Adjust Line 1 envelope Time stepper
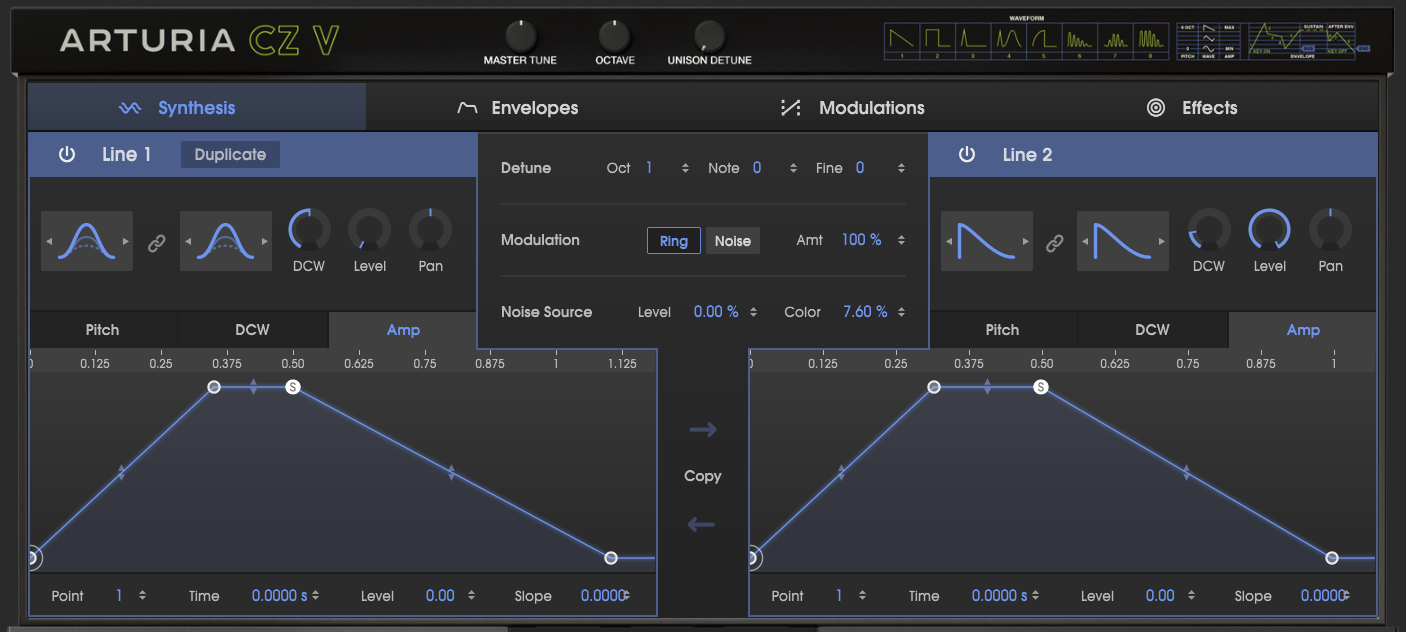This screenshot has width=1406, height=632. [x=316, y=595]
